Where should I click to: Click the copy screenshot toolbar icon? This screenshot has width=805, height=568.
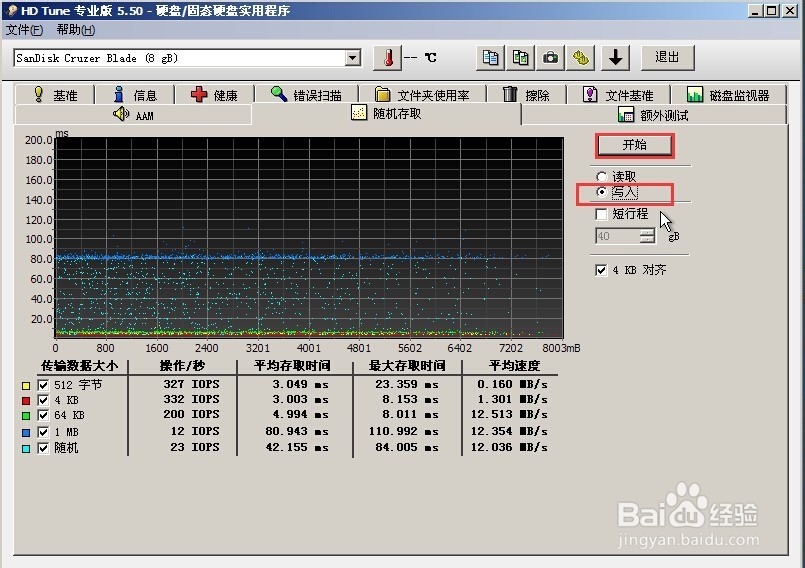[x=521, y=58]
